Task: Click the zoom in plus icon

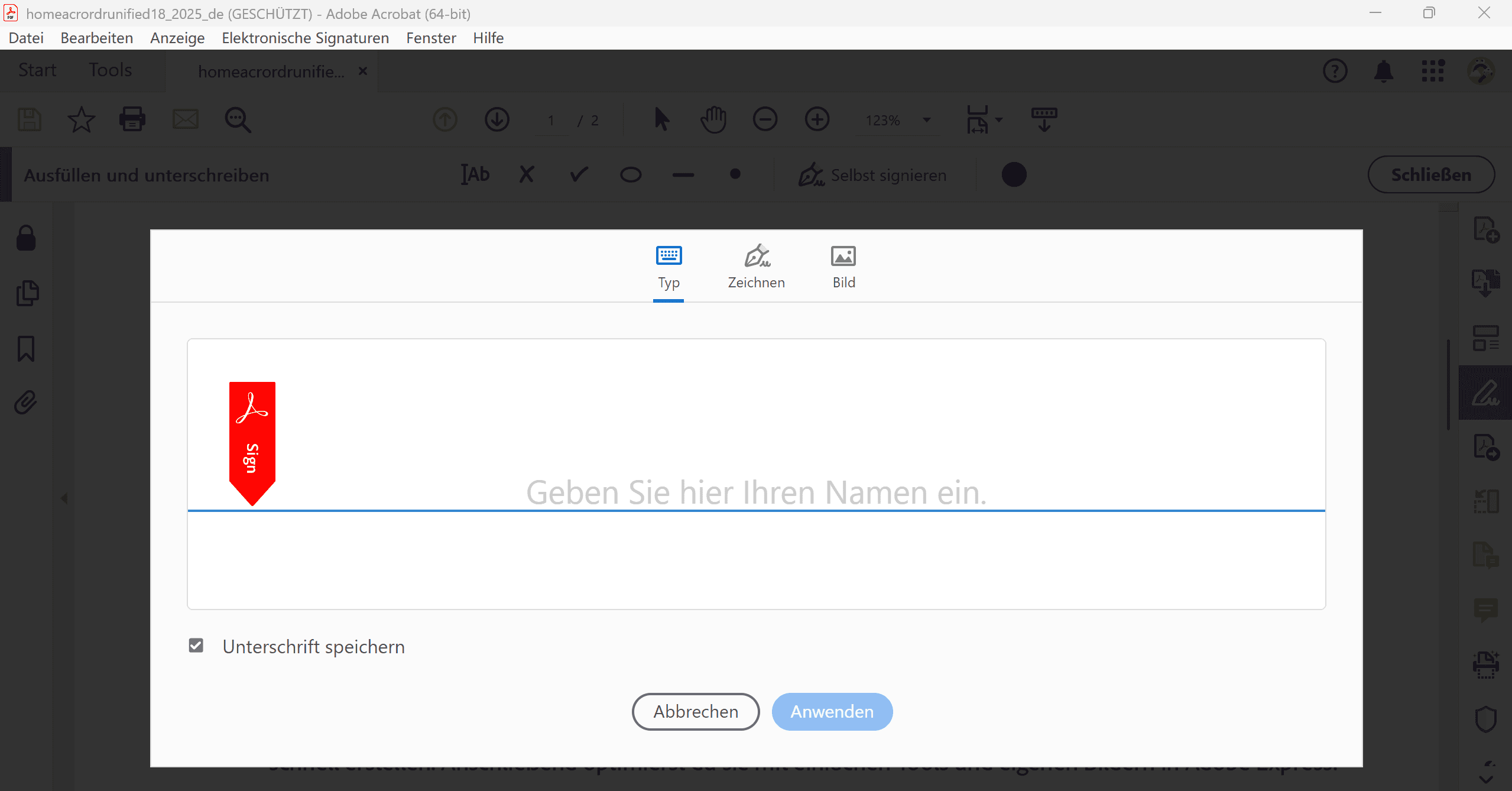Action: [817, 120]
